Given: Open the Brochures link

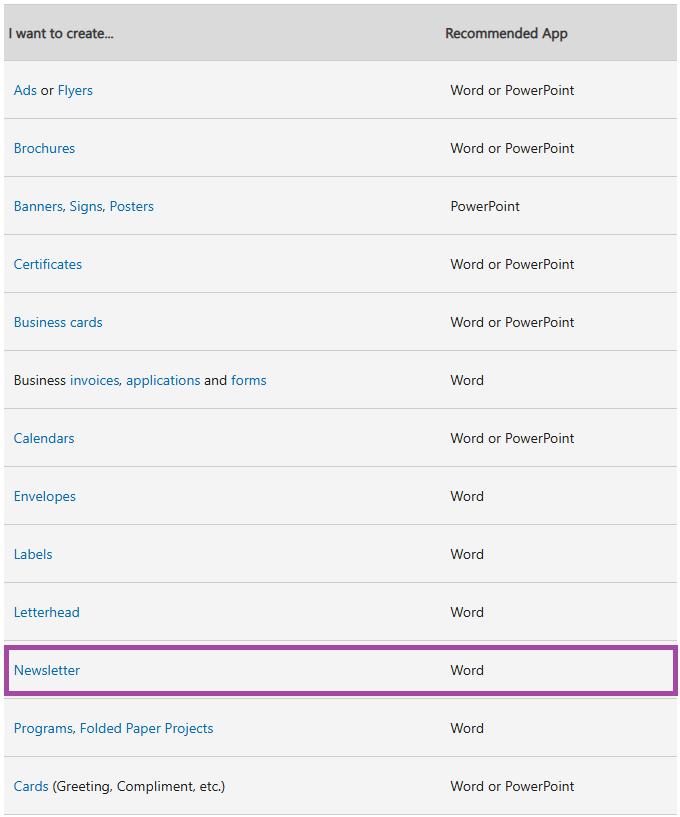Looking at the screenshot, I should (x=44, y=148).
